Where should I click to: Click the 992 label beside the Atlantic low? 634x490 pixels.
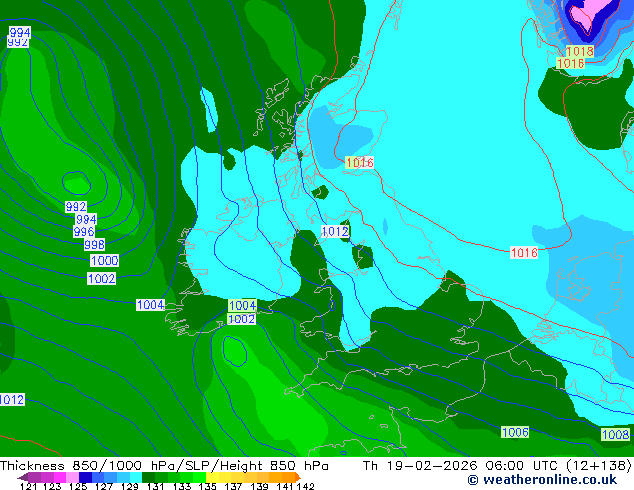point(76,207)
